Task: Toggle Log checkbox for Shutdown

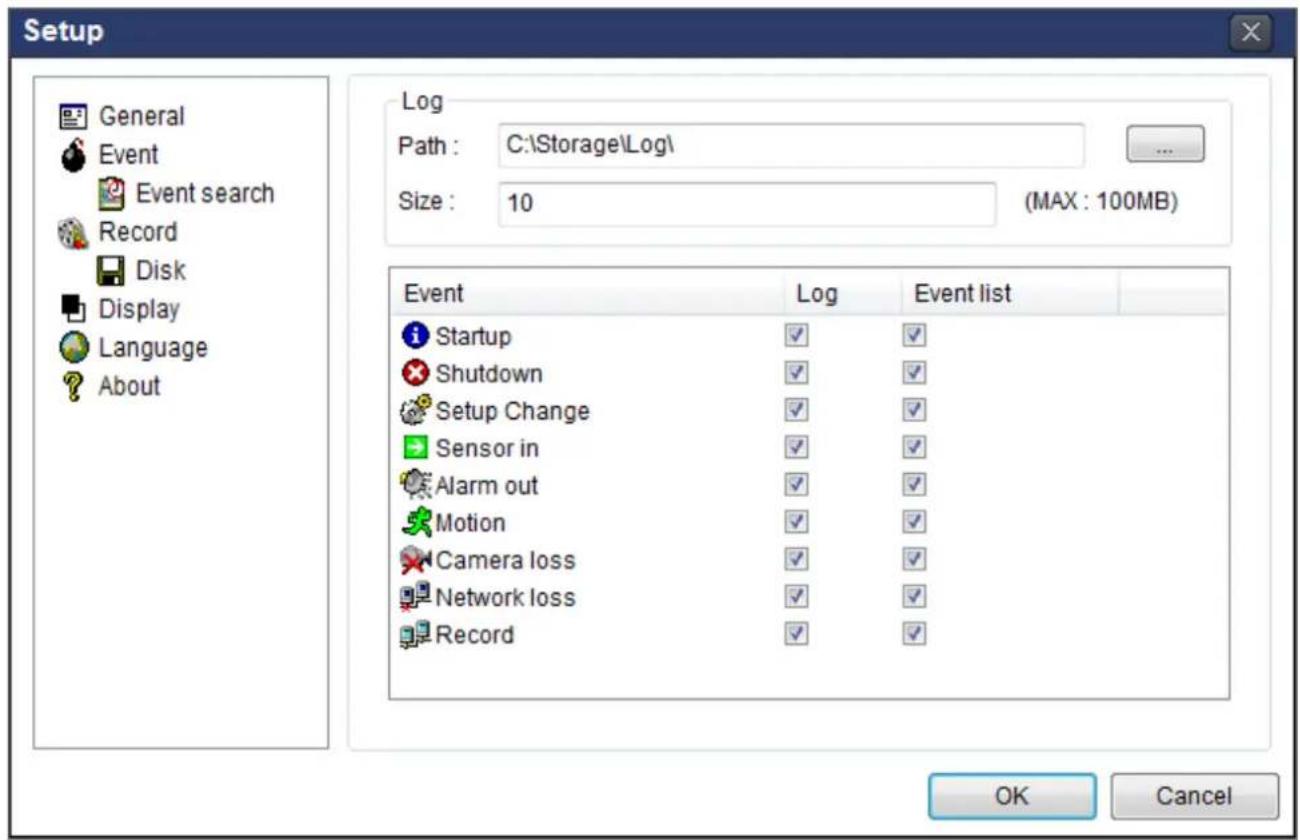Action: (x=797, y=373)
